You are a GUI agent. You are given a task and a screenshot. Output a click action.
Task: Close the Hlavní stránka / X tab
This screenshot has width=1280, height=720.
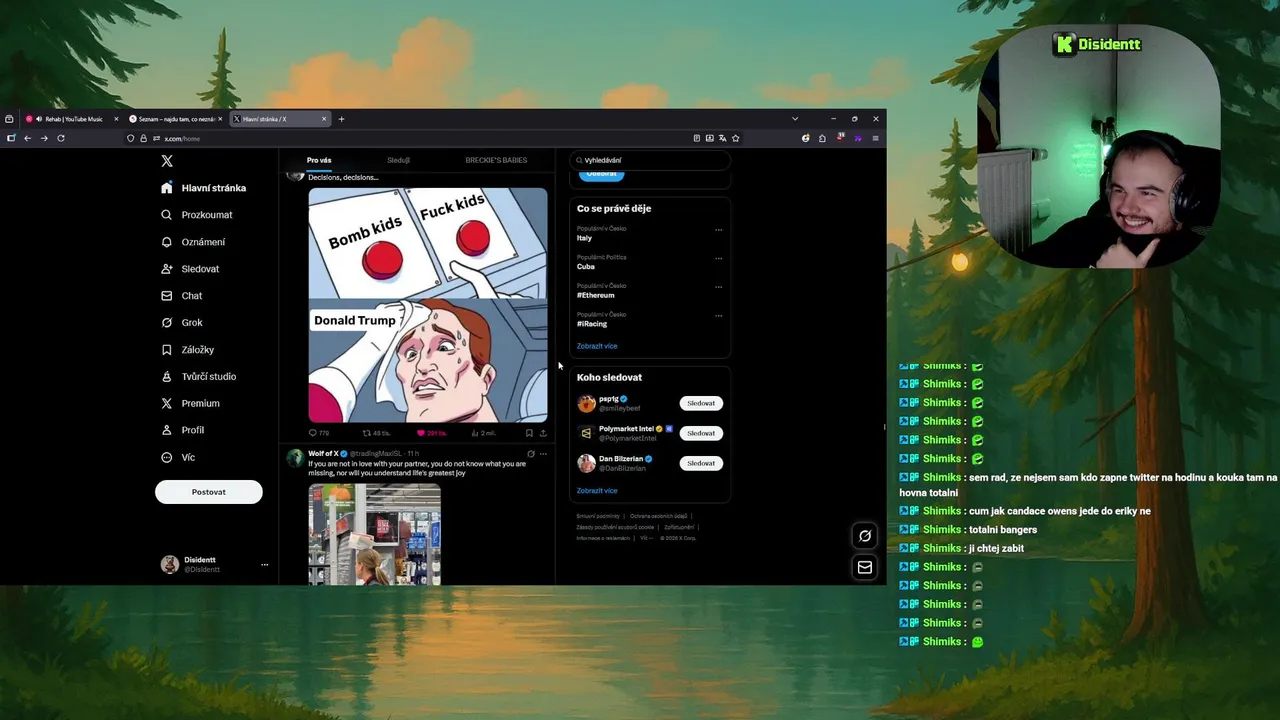pos(324,119)
